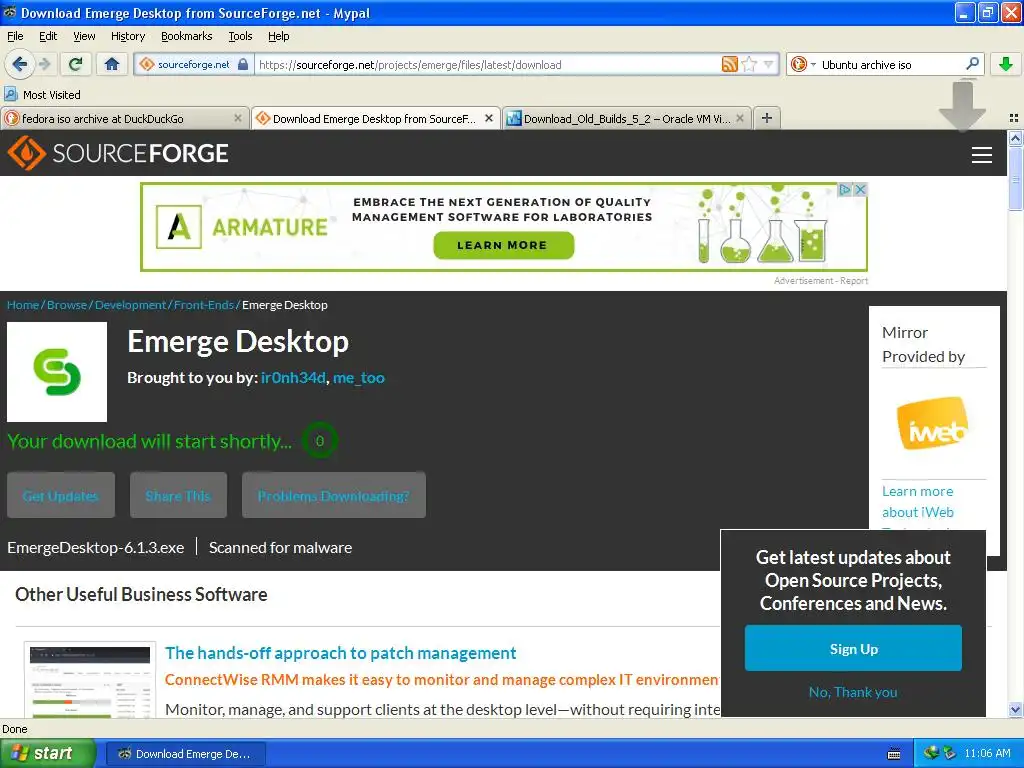This screenshot has width=1024, height=768.
Task: Click the address bar URL field
Action: tap(487, 65)
